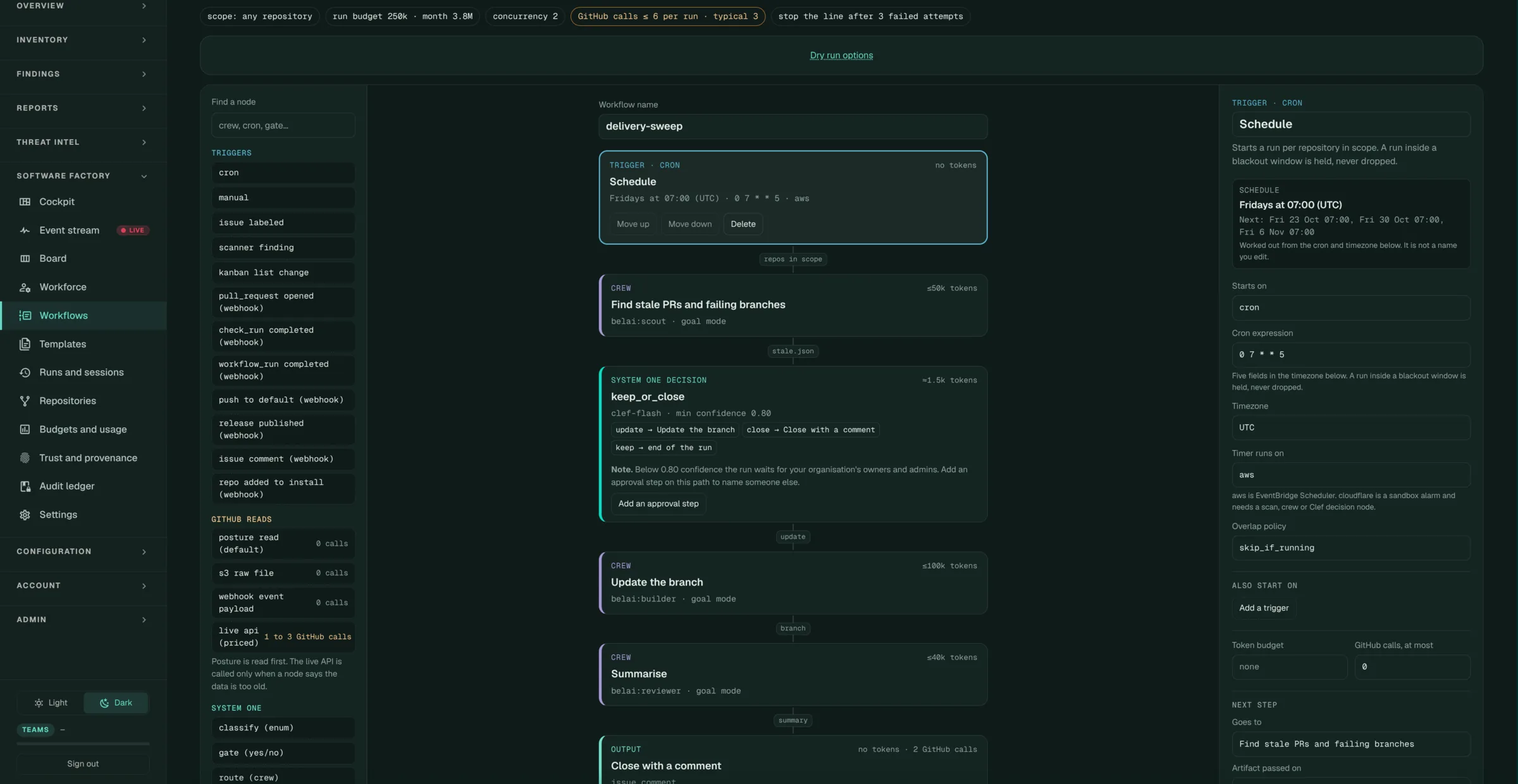
Task: Expand the Findings section
Action: (x=83, y=74)
